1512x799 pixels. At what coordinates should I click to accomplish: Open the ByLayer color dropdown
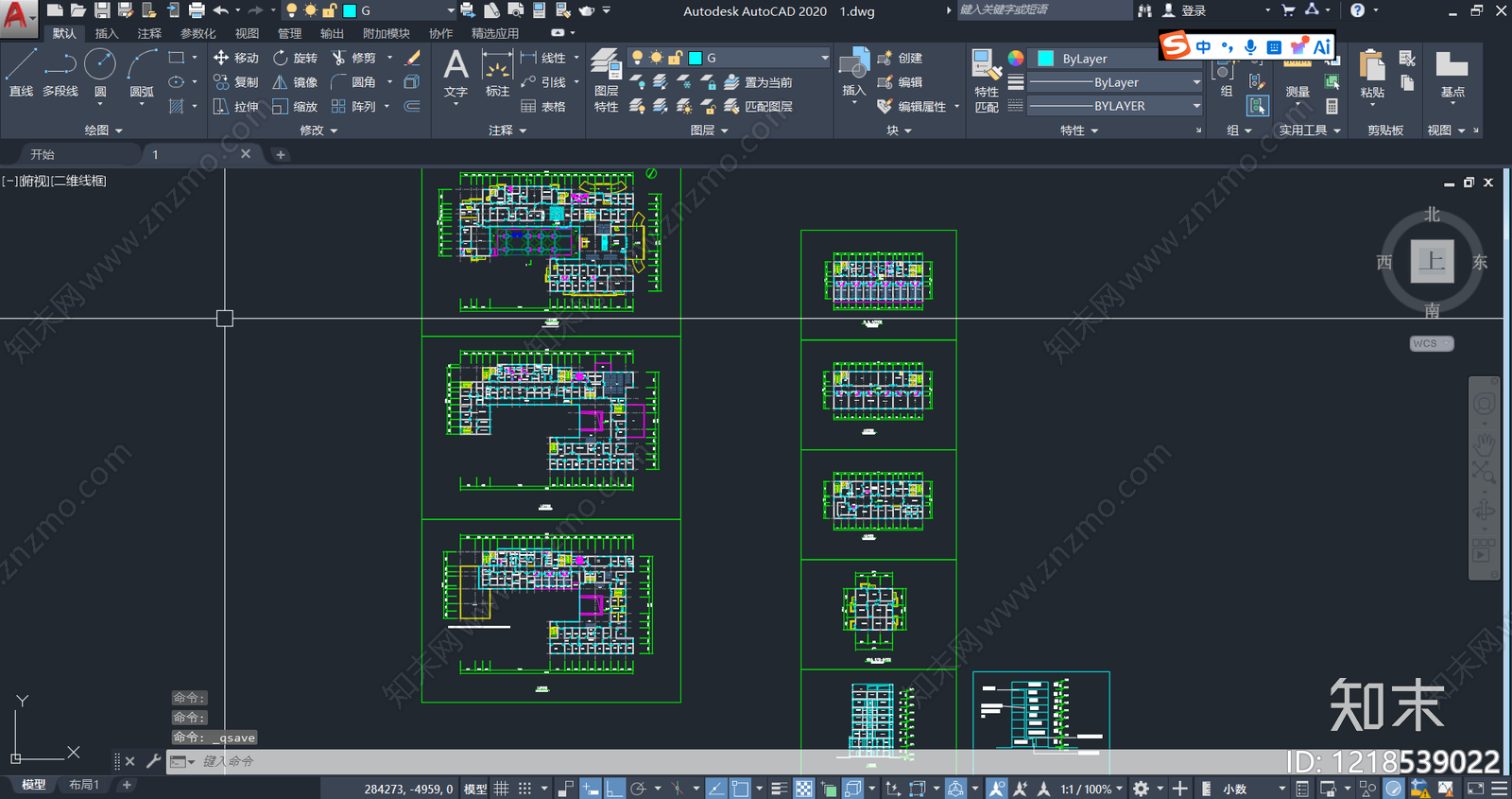[1115, 59]
